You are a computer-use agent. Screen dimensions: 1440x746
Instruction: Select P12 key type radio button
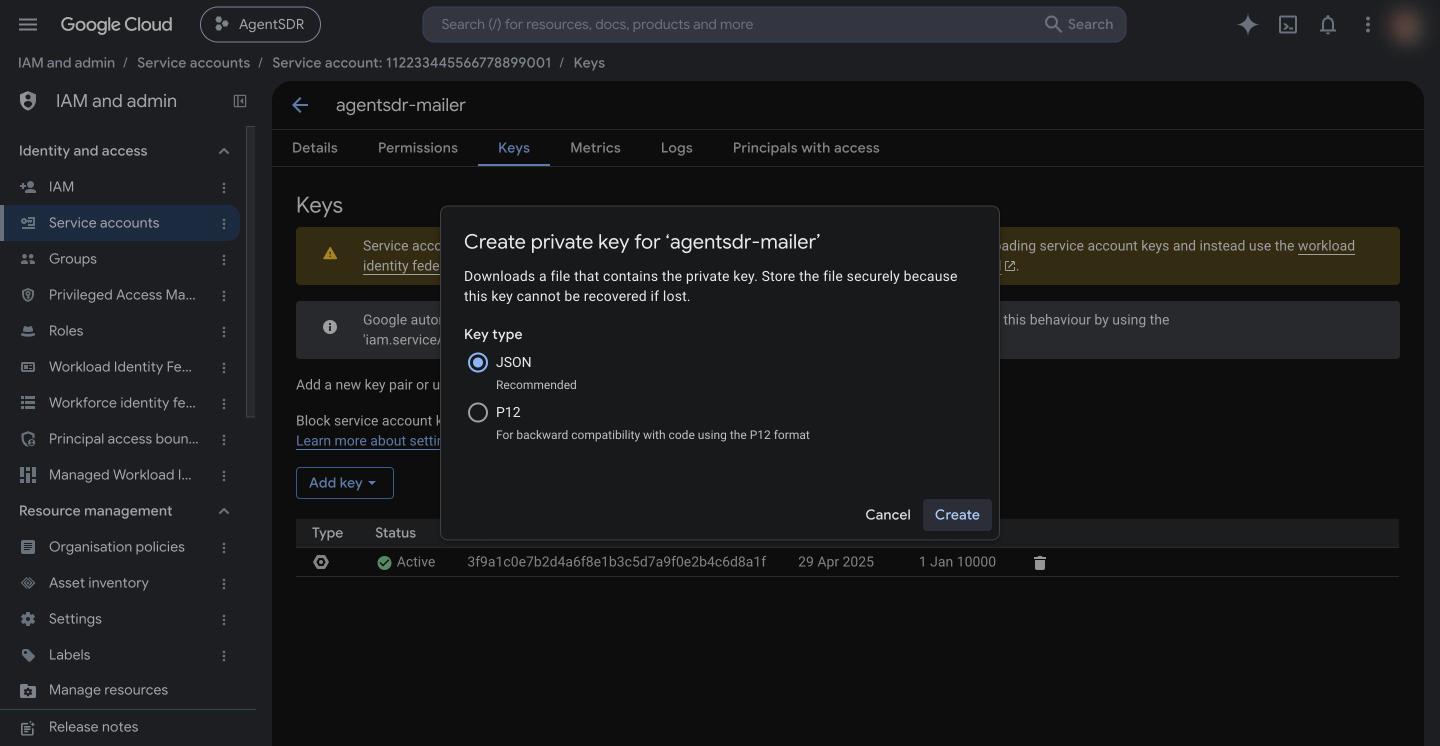478,412
